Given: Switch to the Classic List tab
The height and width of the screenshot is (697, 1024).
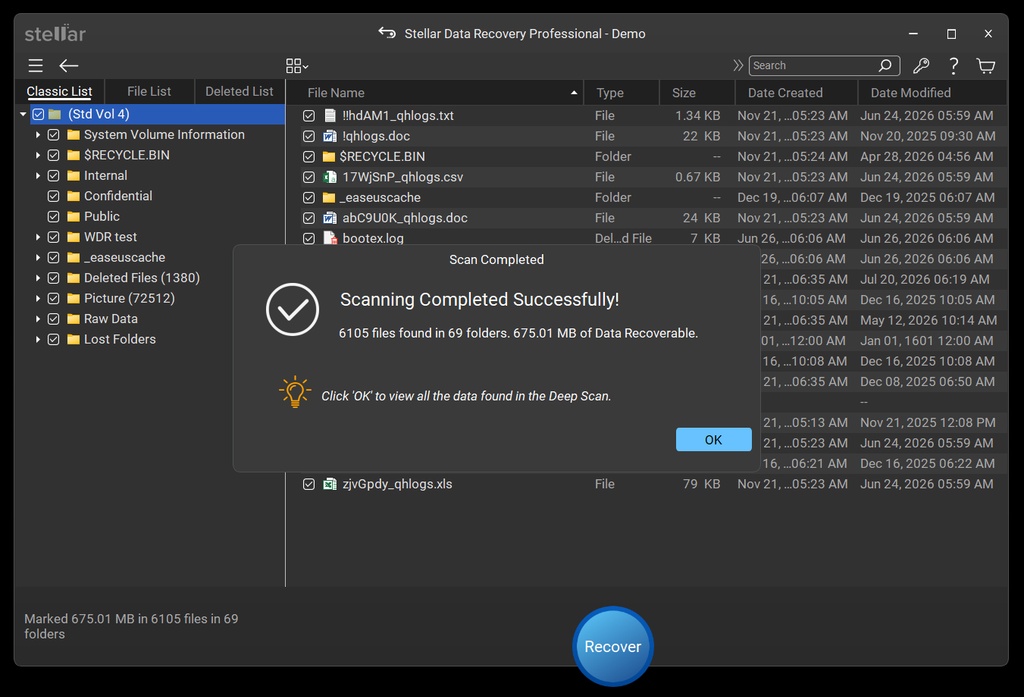Looking at the screenshot, I should coord(59,91).
